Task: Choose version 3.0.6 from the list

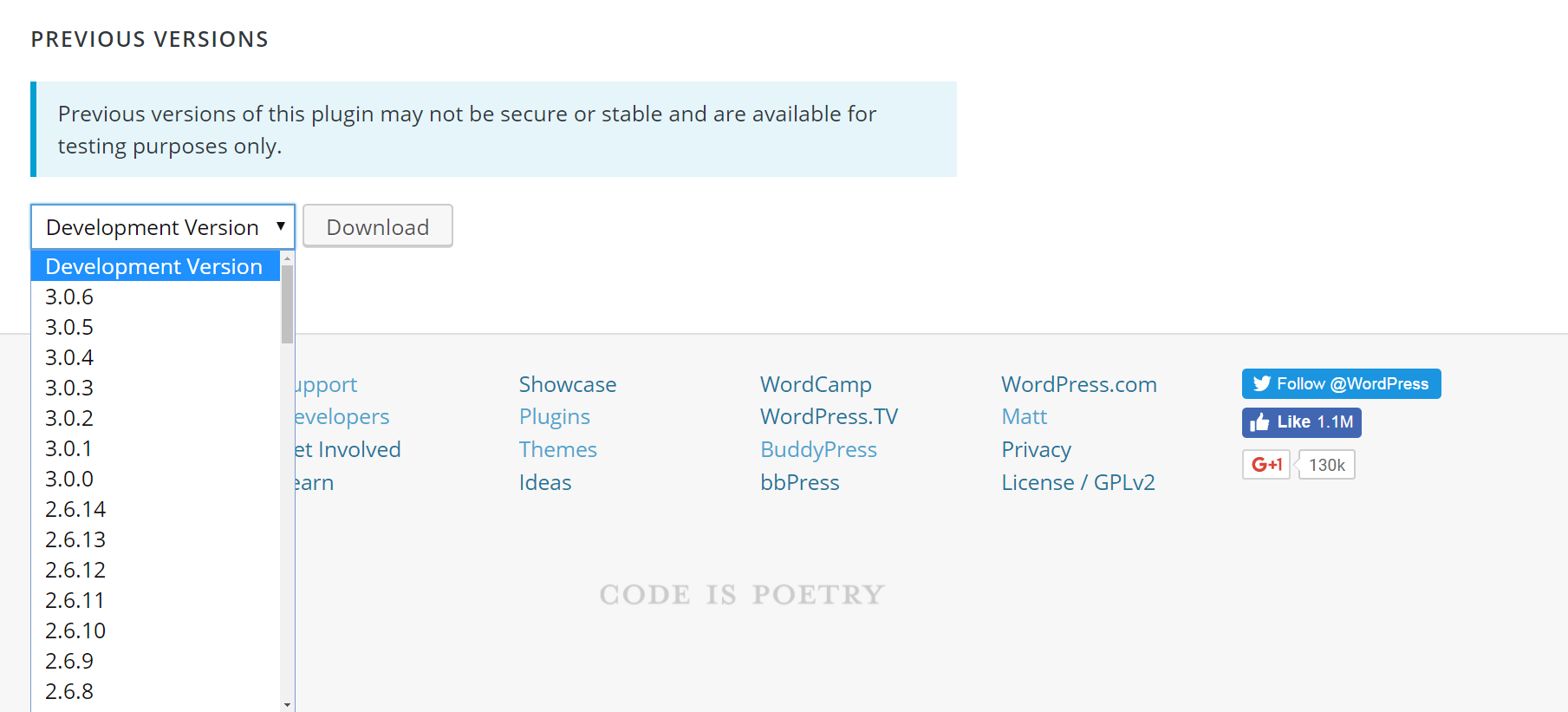Action: click(156, 297)
